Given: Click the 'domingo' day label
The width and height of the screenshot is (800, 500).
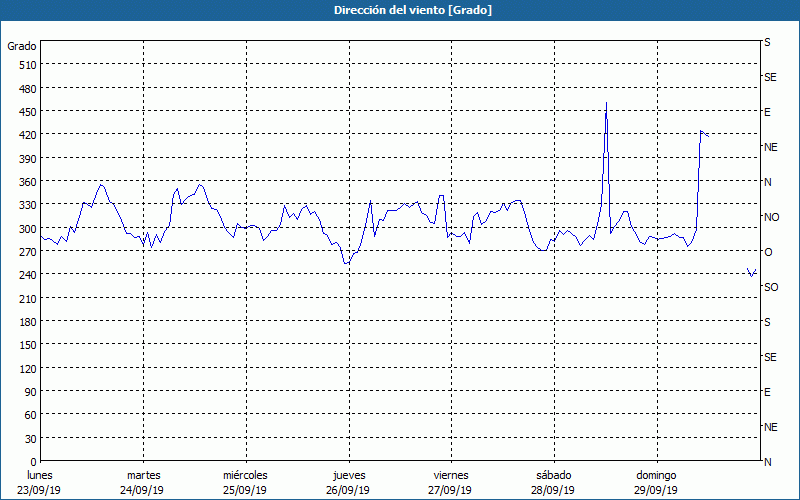Looking at the screenshot, I should (656, 476).
